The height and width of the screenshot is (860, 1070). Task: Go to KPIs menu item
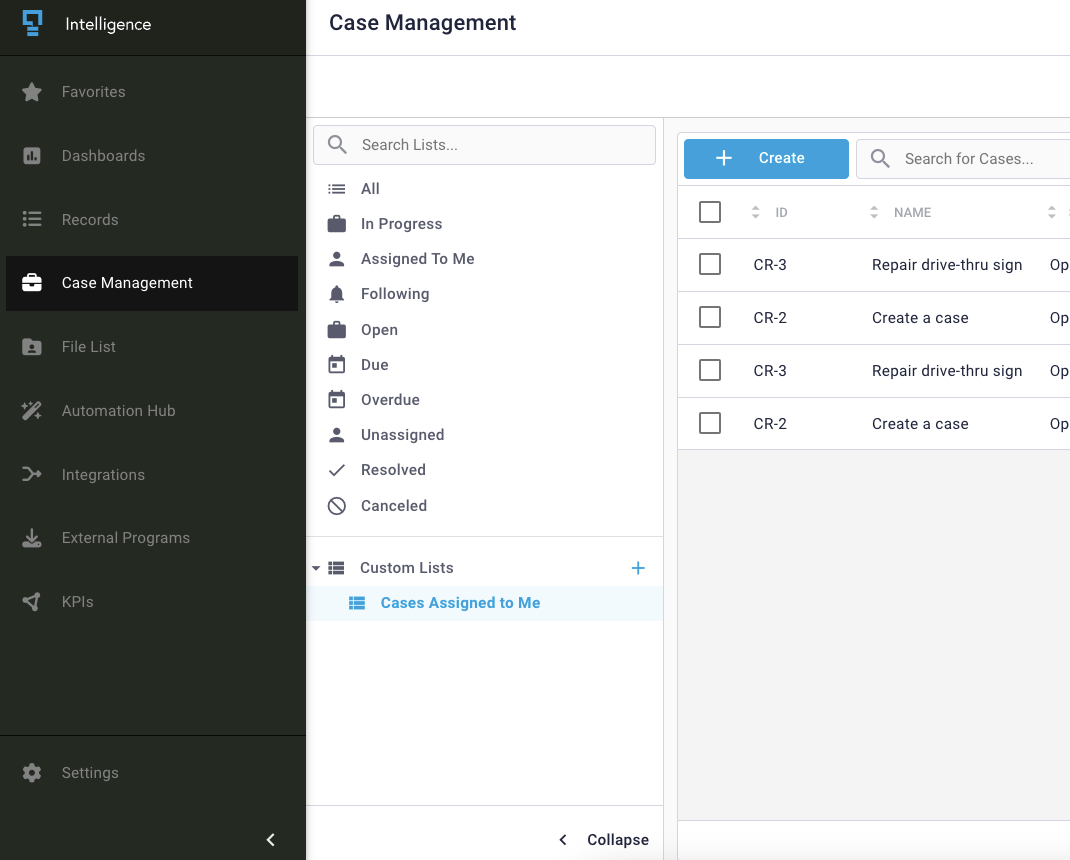coord(151,601)
